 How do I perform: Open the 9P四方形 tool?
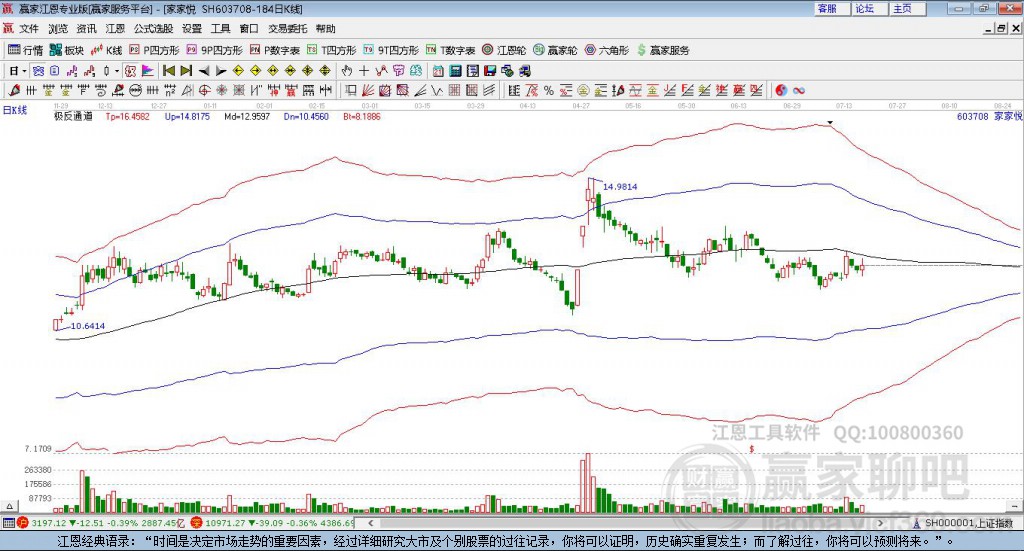point(214,50)
